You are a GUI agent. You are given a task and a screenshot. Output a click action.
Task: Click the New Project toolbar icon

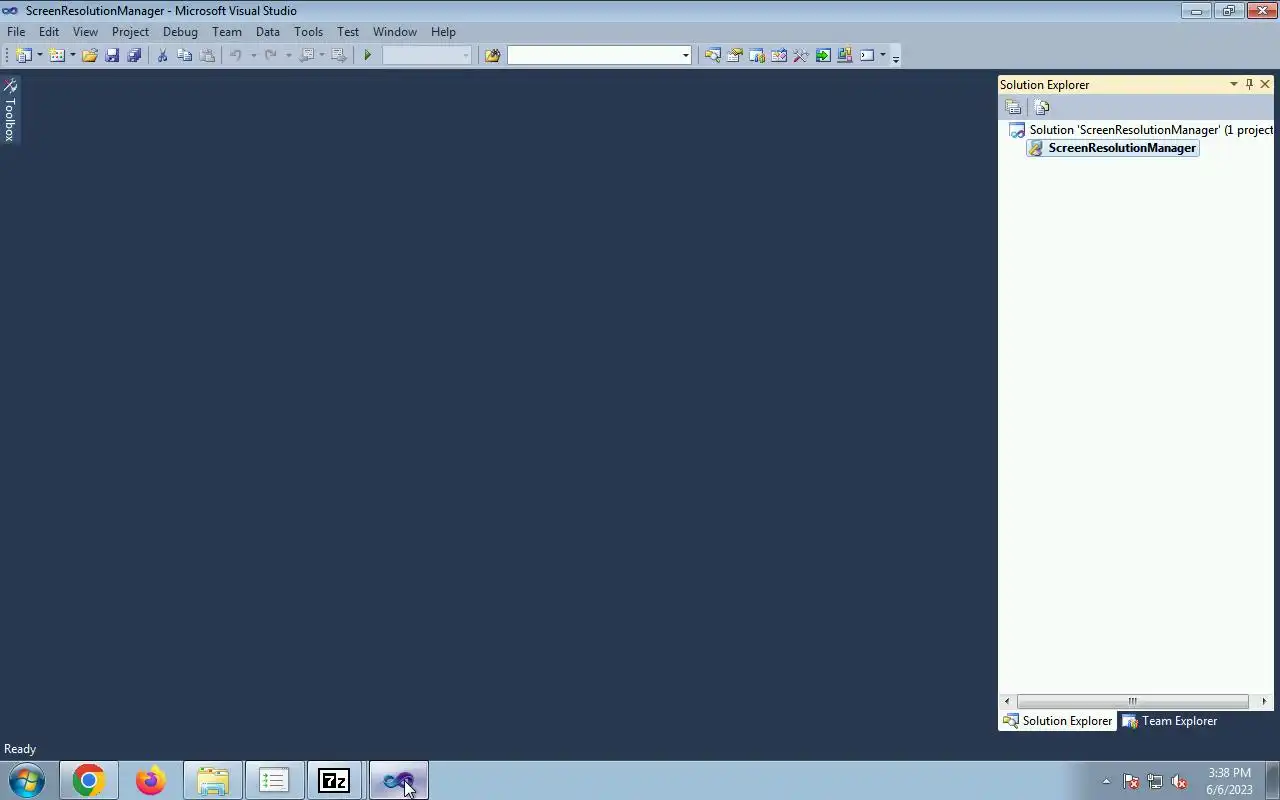[24, 55]
